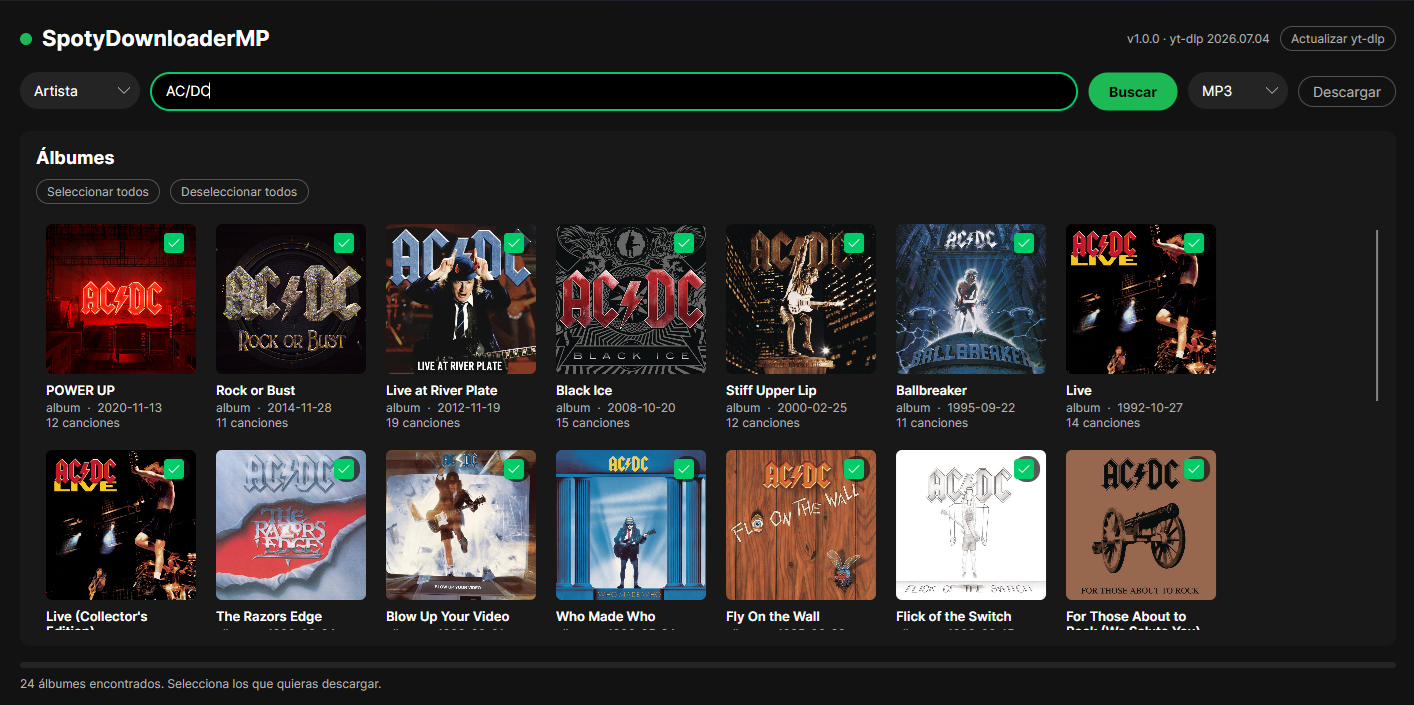Click the "24 álbumes encontrados" status message
Viewport: 1414px width, 705px height.
click(200, 684)
